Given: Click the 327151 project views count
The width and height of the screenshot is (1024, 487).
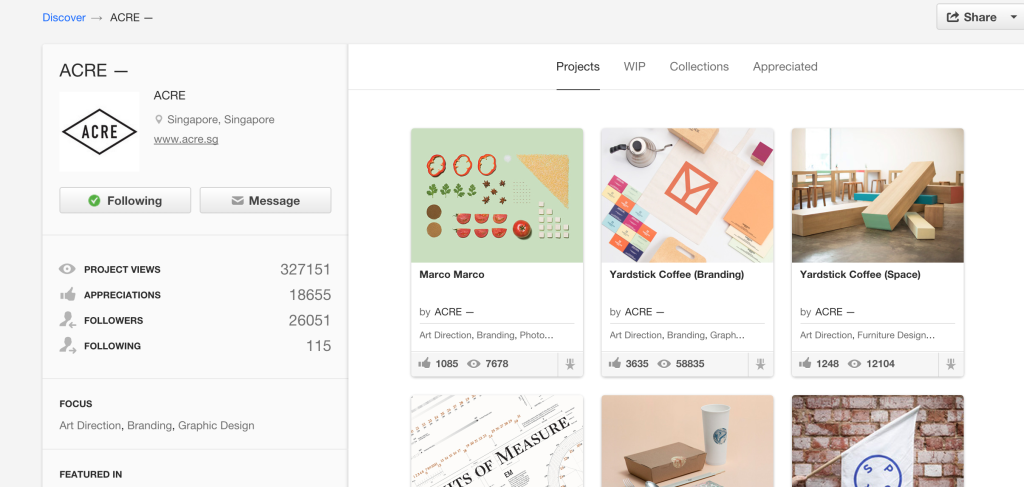Looking at the screenshot, I should point(305,269).
